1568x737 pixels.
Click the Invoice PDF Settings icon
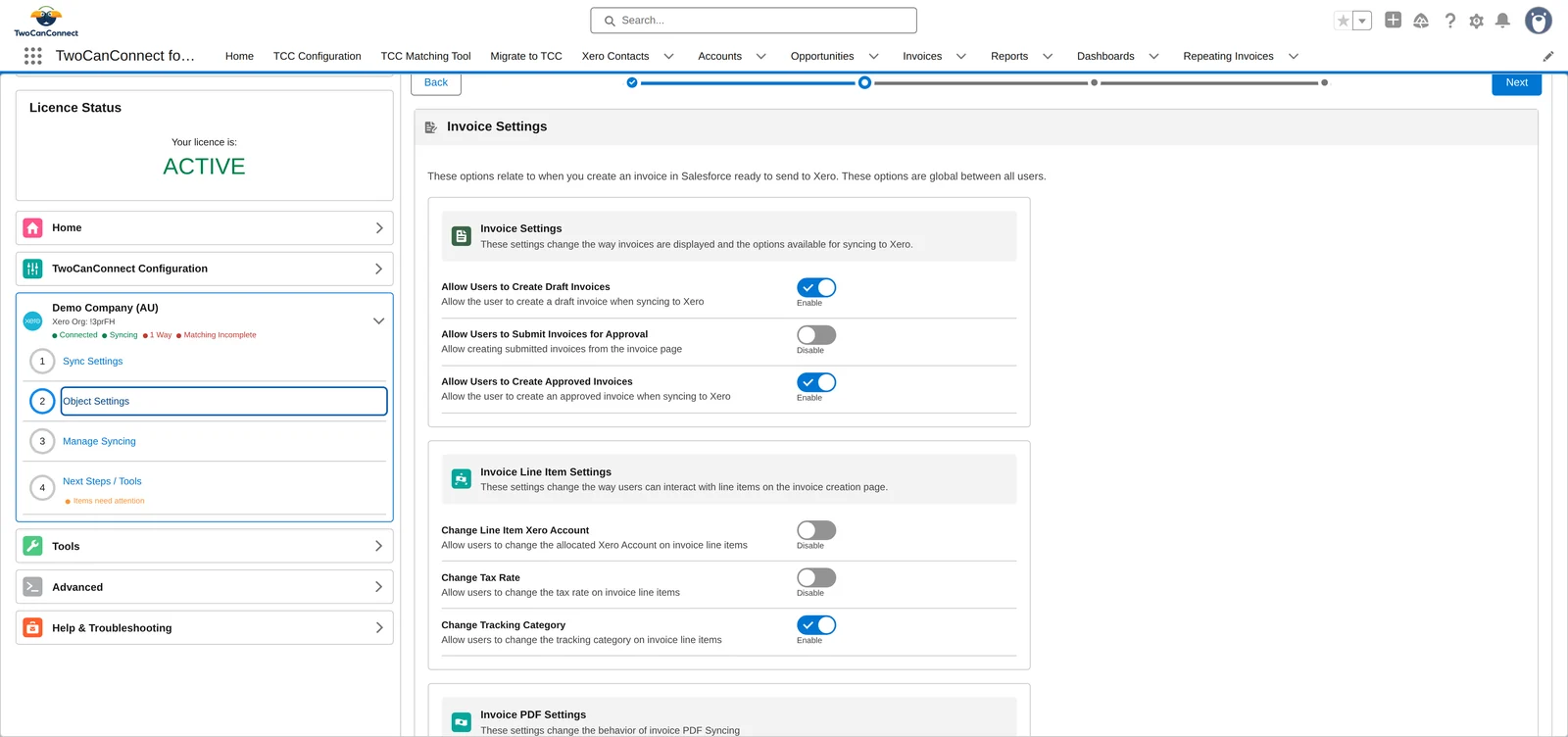pos(461,722)
